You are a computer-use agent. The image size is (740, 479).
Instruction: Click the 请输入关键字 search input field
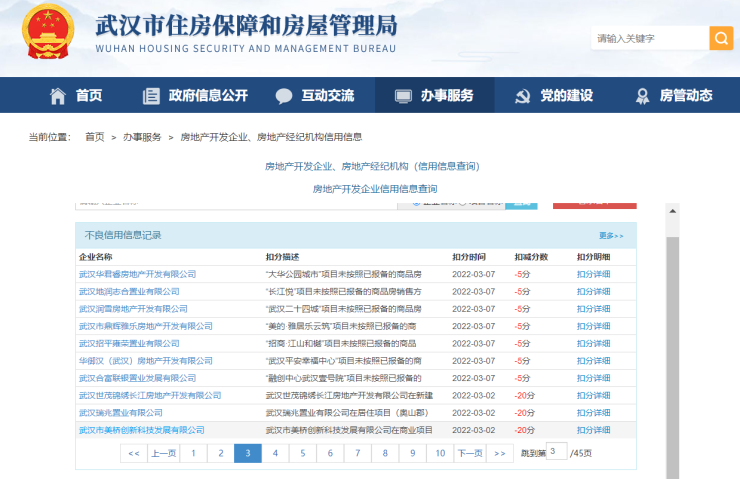(648, 38)
